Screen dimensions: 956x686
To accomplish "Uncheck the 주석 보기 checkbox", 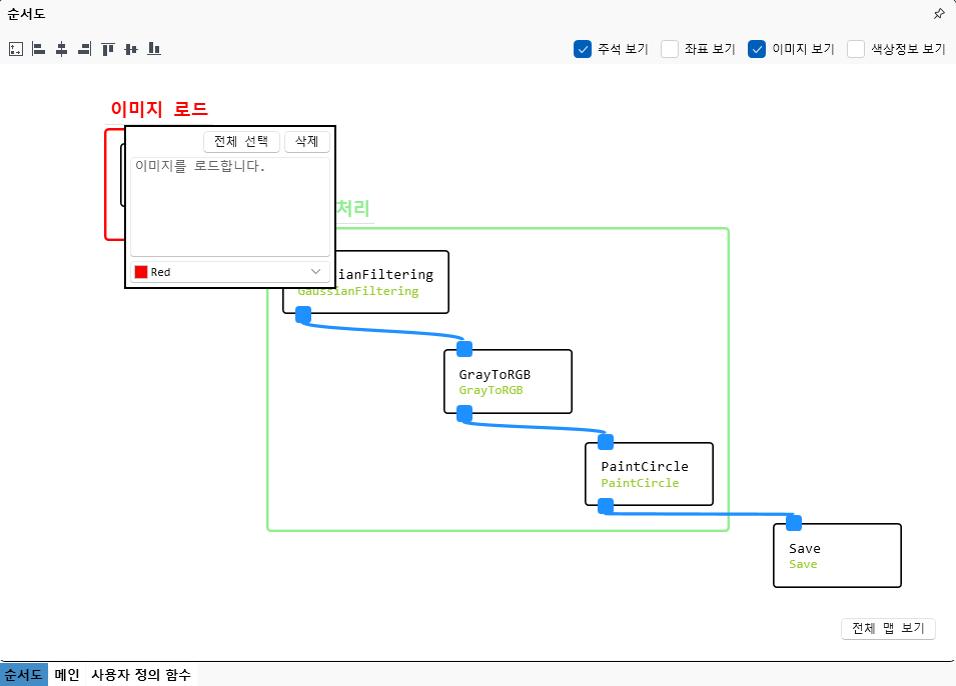I will [582, 49].
